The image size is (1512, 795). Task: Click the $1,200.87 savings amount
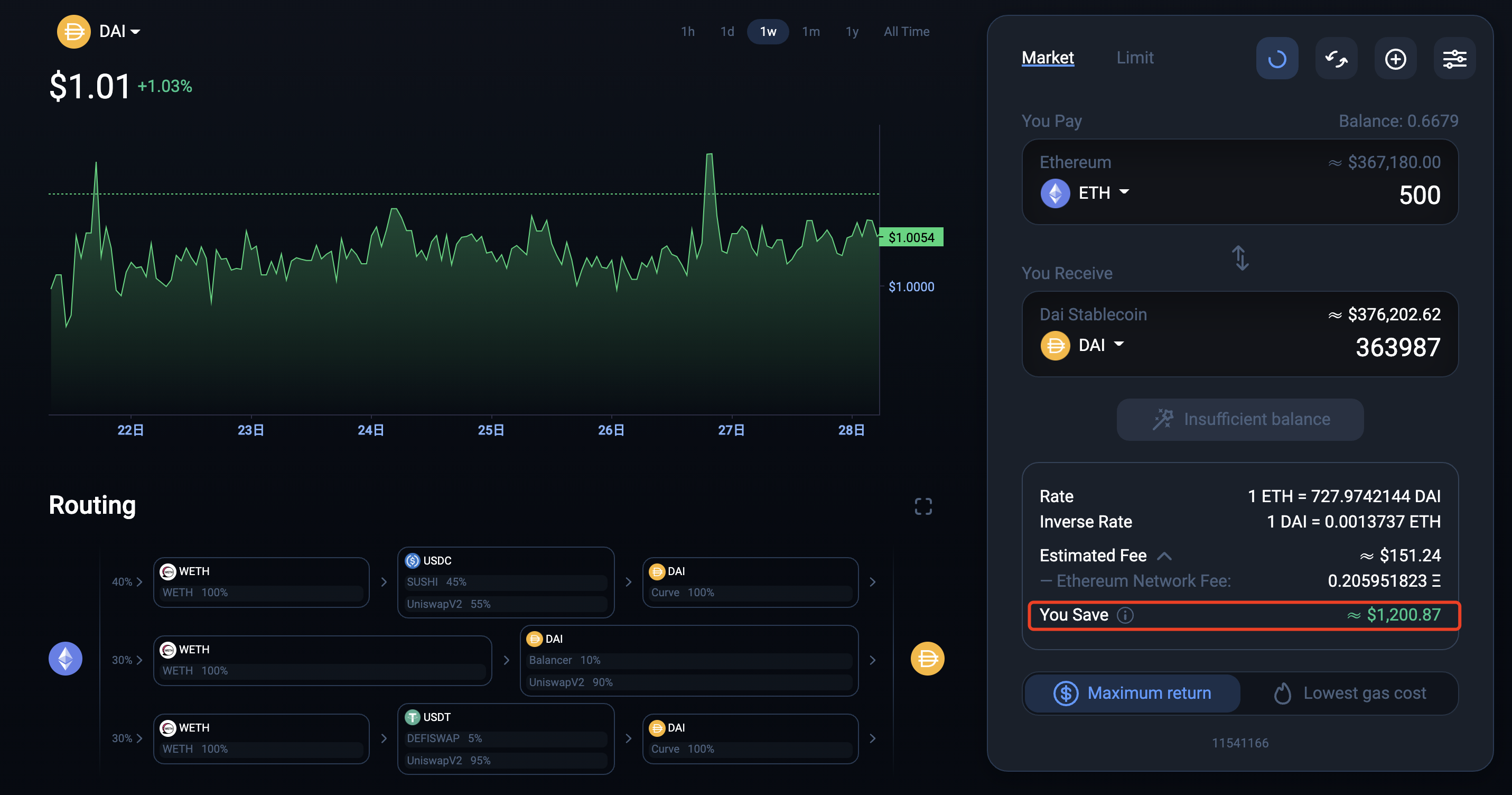coord(1403,615)
